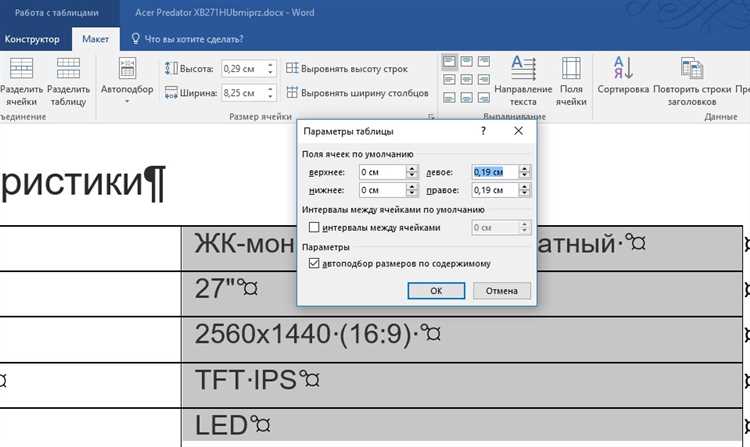
Task: Click the dialog help question mark
Action: [483, 131]
